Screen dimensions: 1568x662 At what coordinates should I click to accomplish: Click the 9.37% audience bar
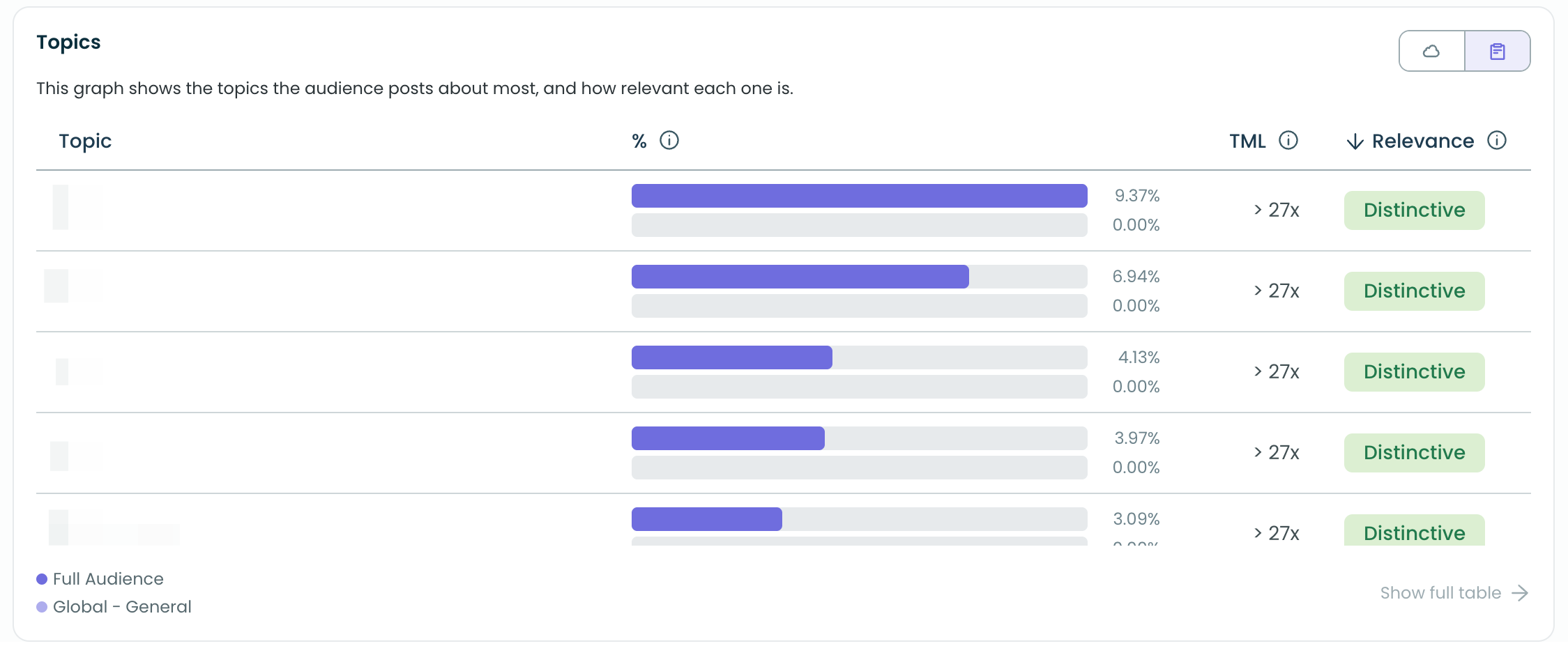[859, 196]
